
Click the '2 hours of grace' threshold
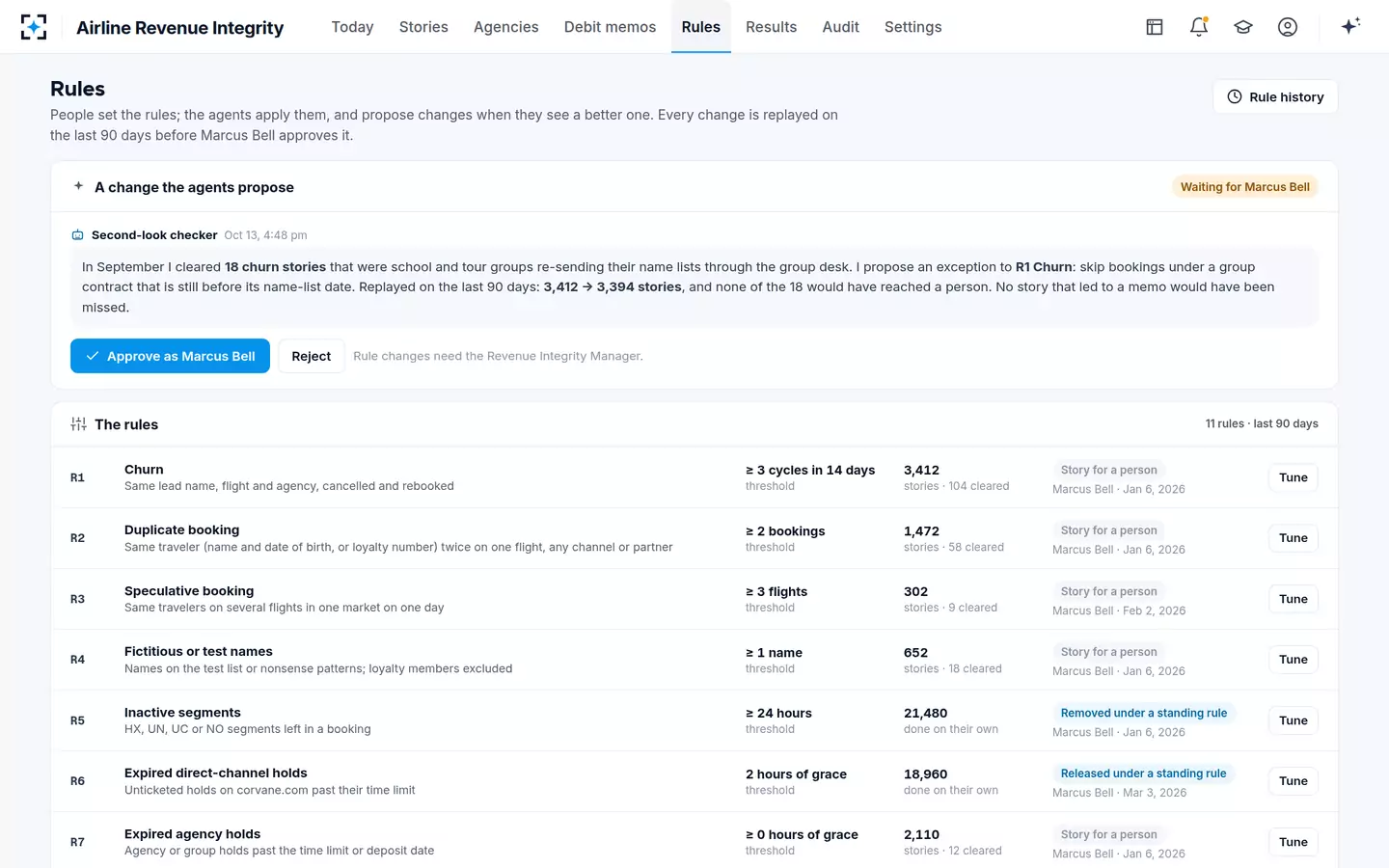point(796,774)
